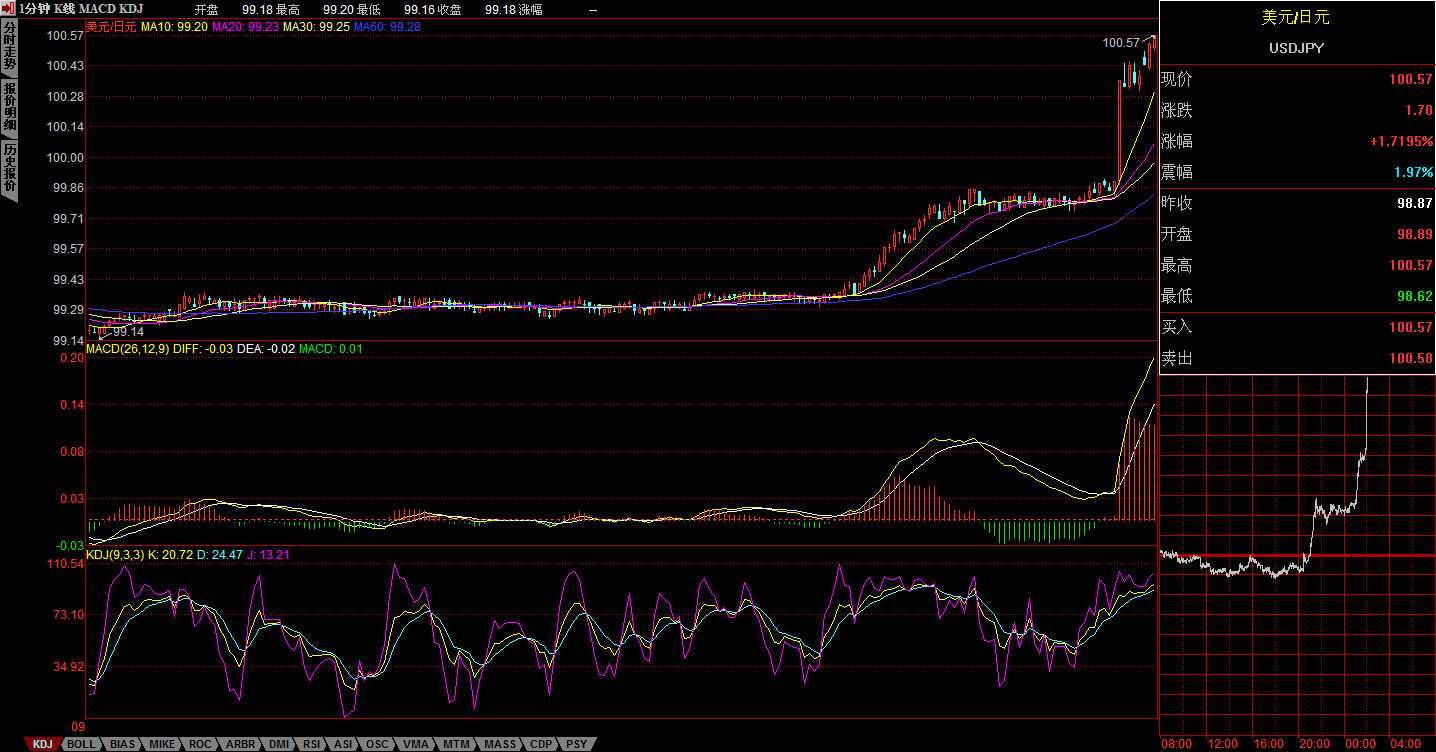Select the DMI indicator tab

(x=279, y=745)
